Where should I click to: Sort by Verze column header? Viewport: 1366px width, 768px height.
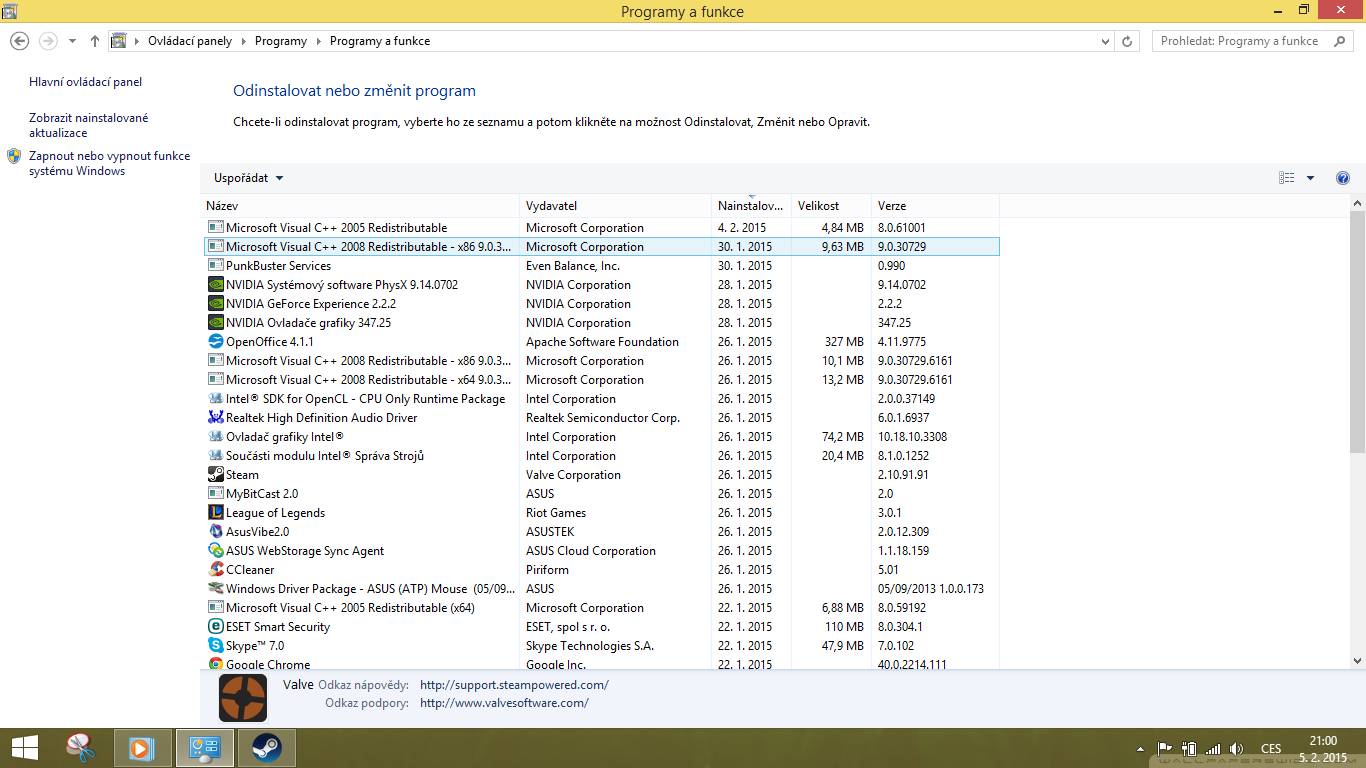935,205
